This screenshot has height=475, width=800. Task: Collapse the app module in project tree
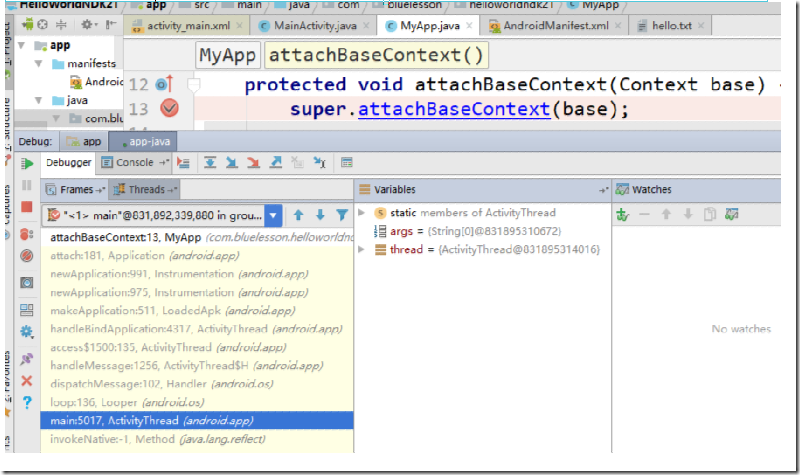(x=21, y=45)
